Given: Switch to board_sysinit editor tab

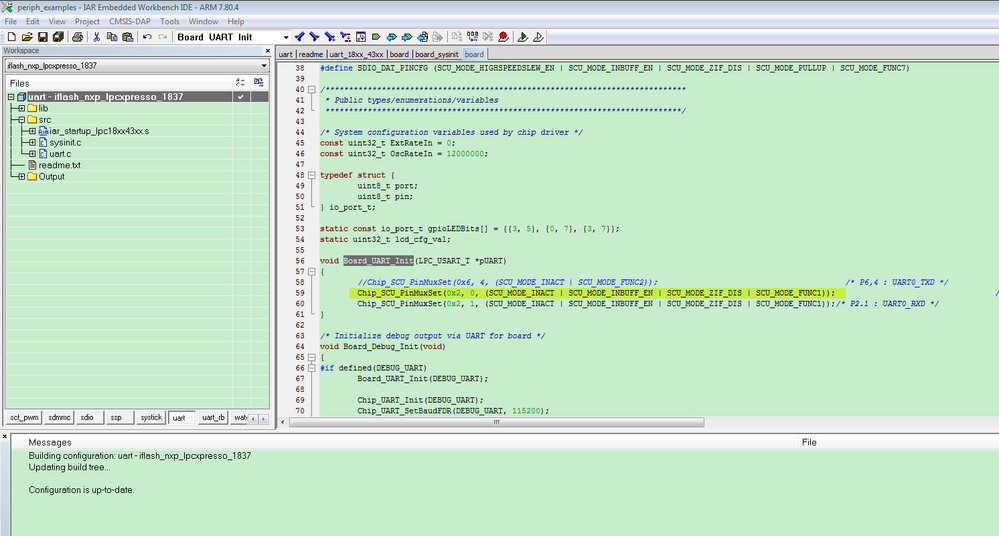Looking at the screenshot, I should pos(436,54).
